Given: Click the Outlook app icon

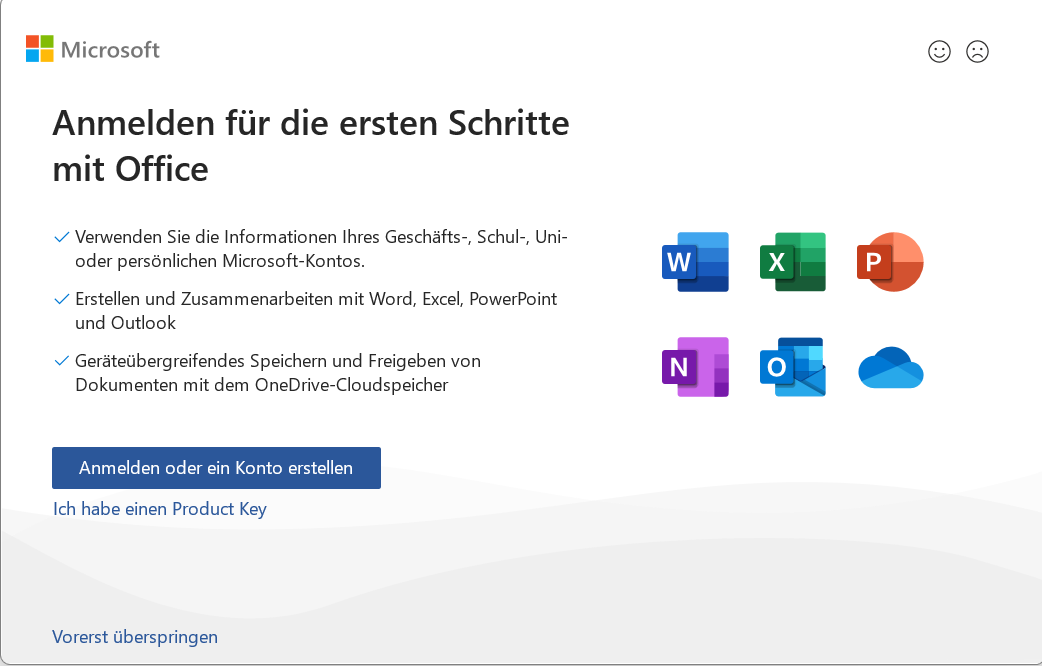Looking at the screenshot, I should (x=792, y=367).
